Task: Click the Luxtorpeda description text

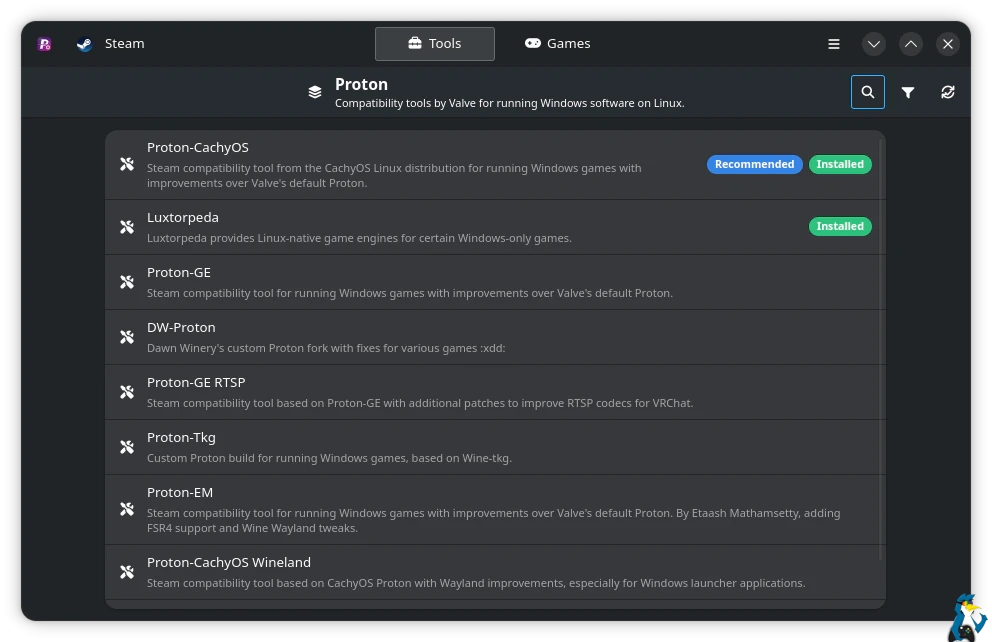Action: coord(359,238)
